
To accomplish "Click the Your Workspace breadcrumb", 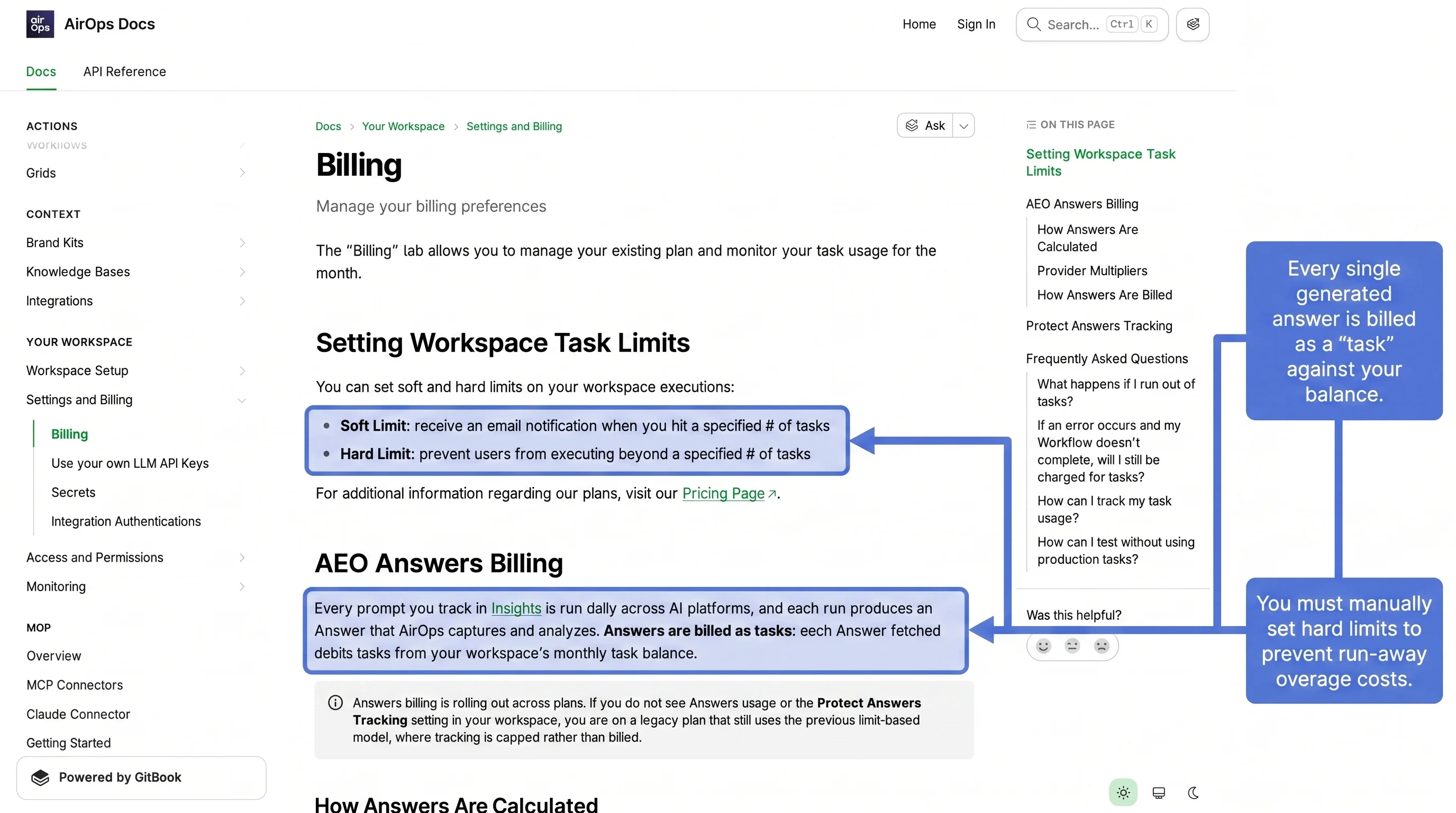I will click(403, 126).
